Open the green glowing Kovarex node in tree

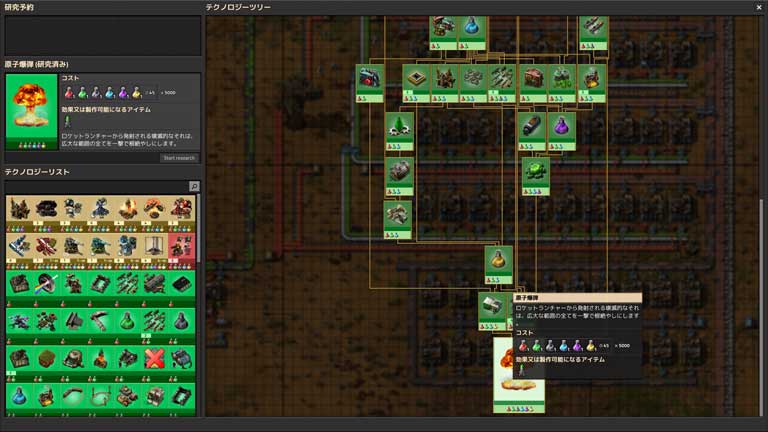[x=535, y=176]
